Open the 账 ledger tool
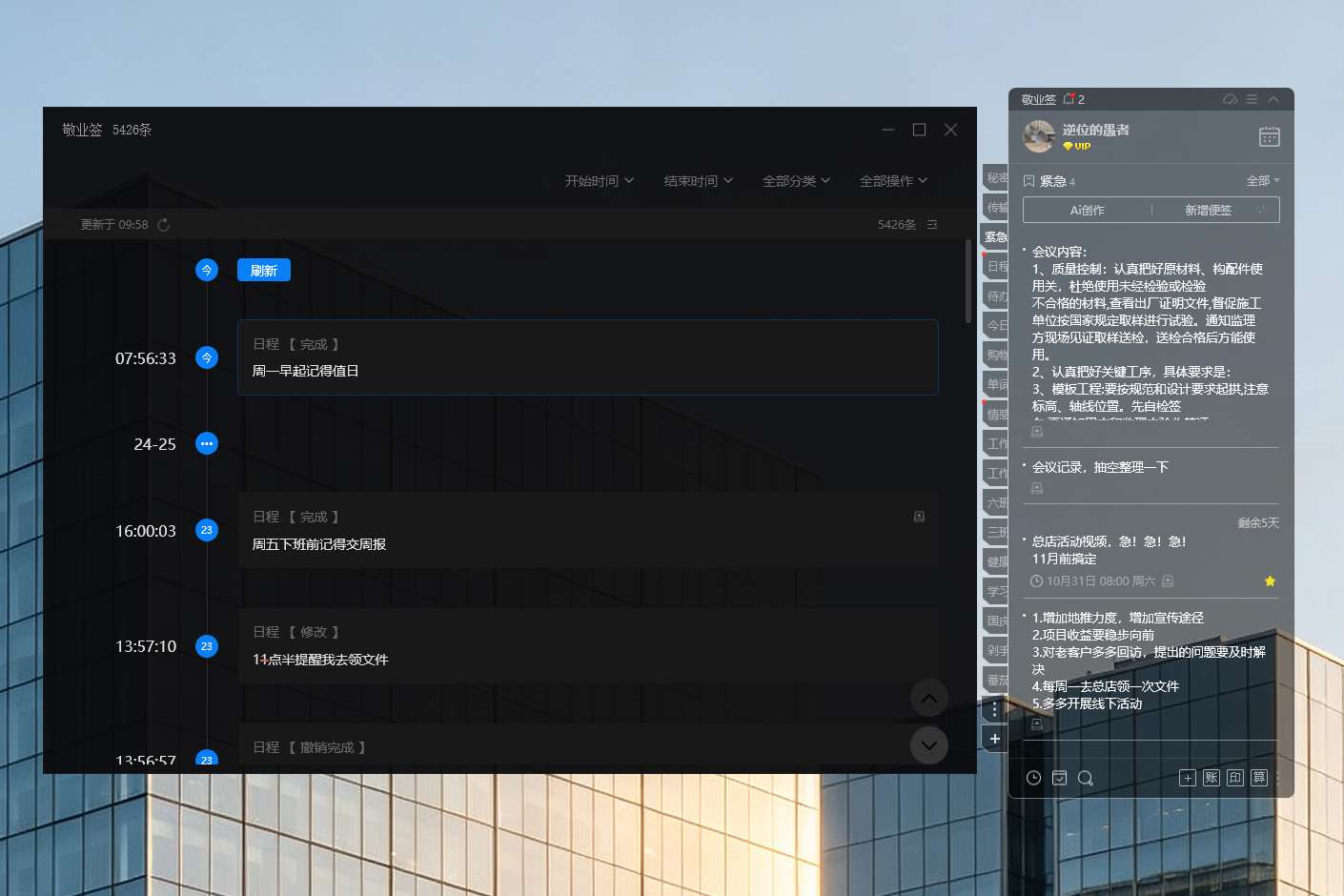1344x896 pixels. pyautogui.click(x=1212, y=778)
